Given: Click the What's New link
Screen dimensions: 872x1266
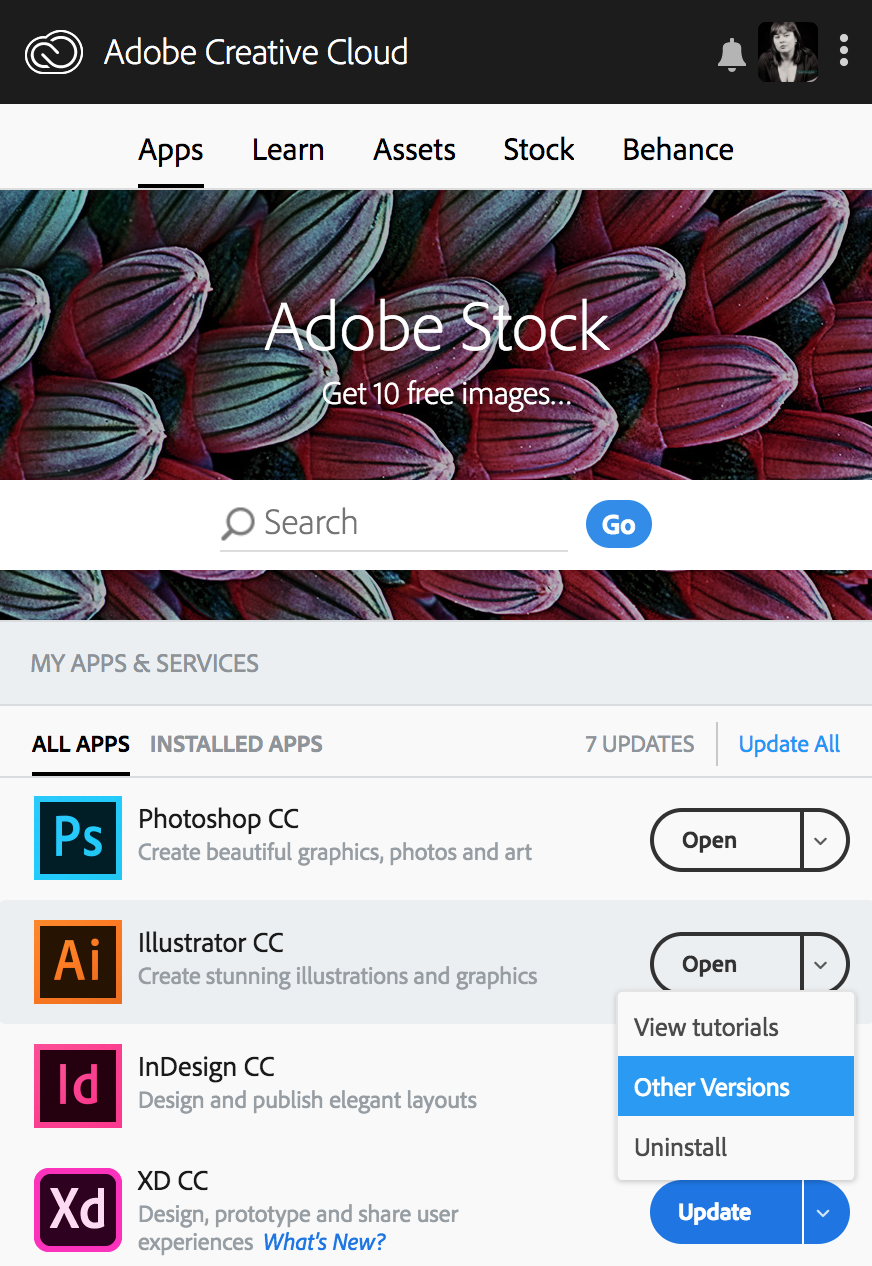Looking at the screenshot, I should [x=324, y=1242].
